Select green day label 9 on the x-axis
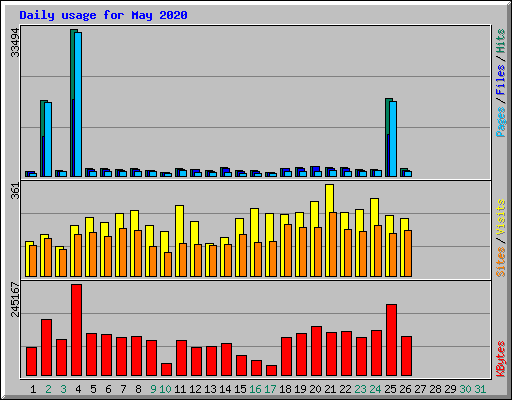This screenshot has width=512, height=400. tap(153, 389)
